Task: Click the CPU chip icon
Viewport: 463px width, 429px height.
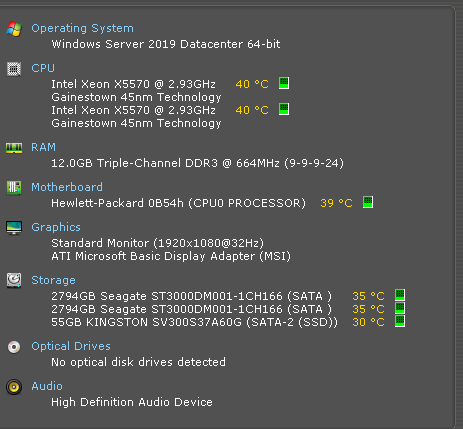Action: click(x=14, y=69)
